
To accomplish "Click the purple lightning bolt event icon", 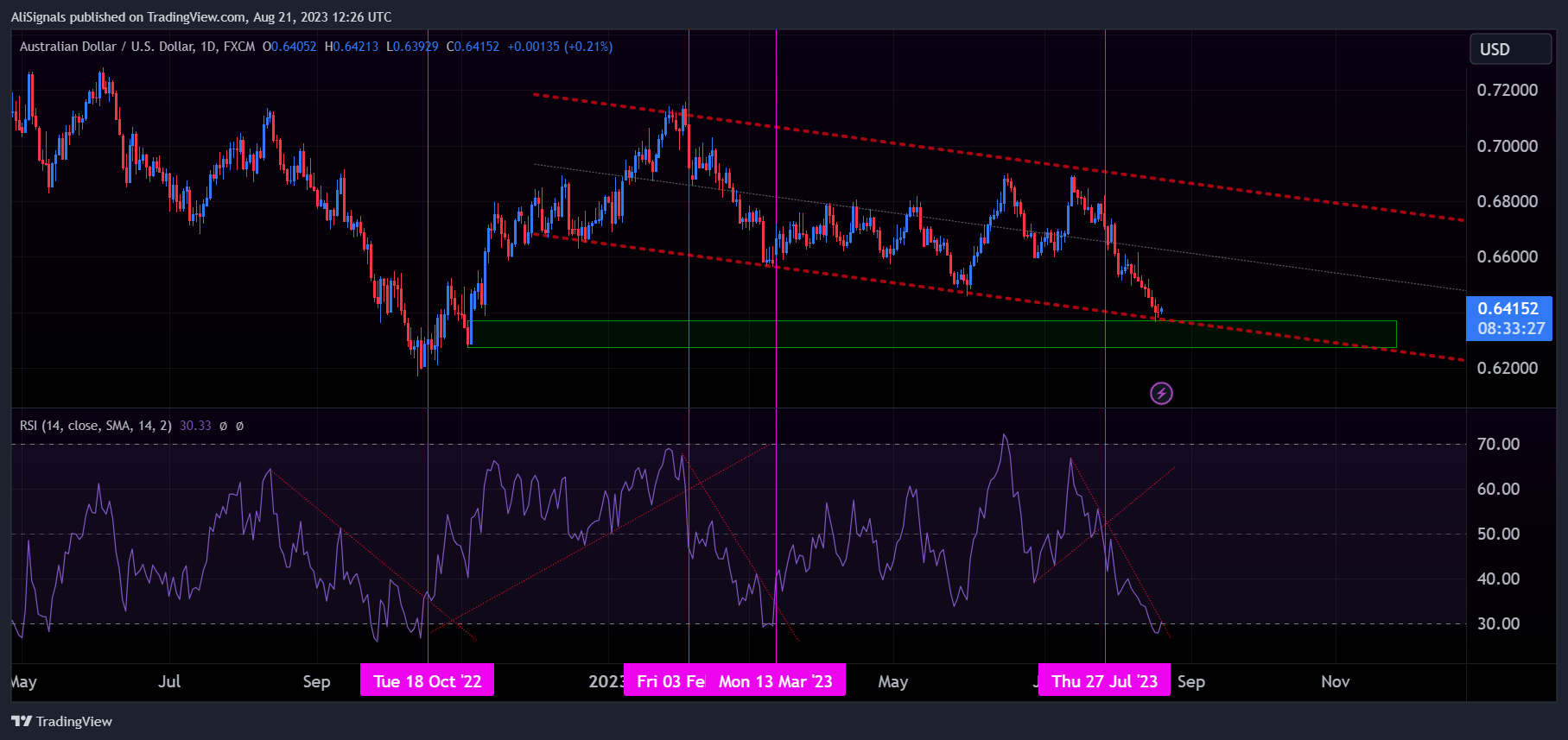I will 1161,394.
